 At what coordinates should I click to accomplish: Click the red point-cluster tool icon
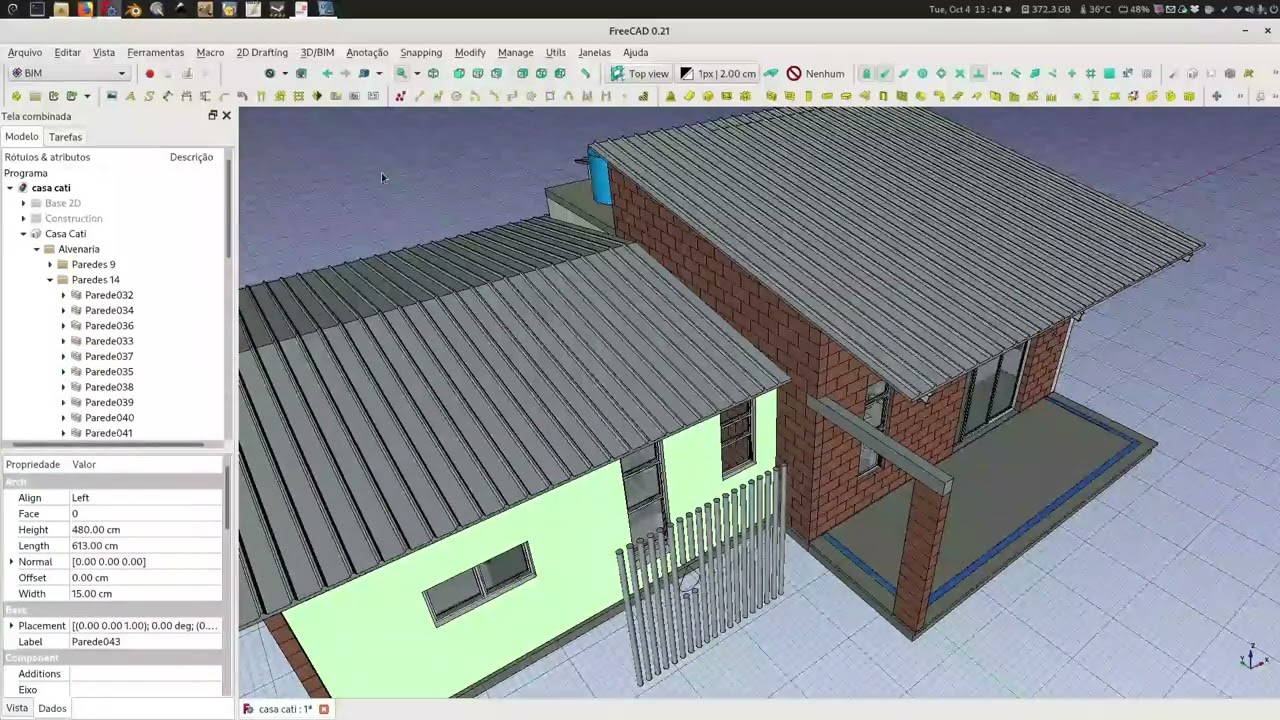coord(399,96)
